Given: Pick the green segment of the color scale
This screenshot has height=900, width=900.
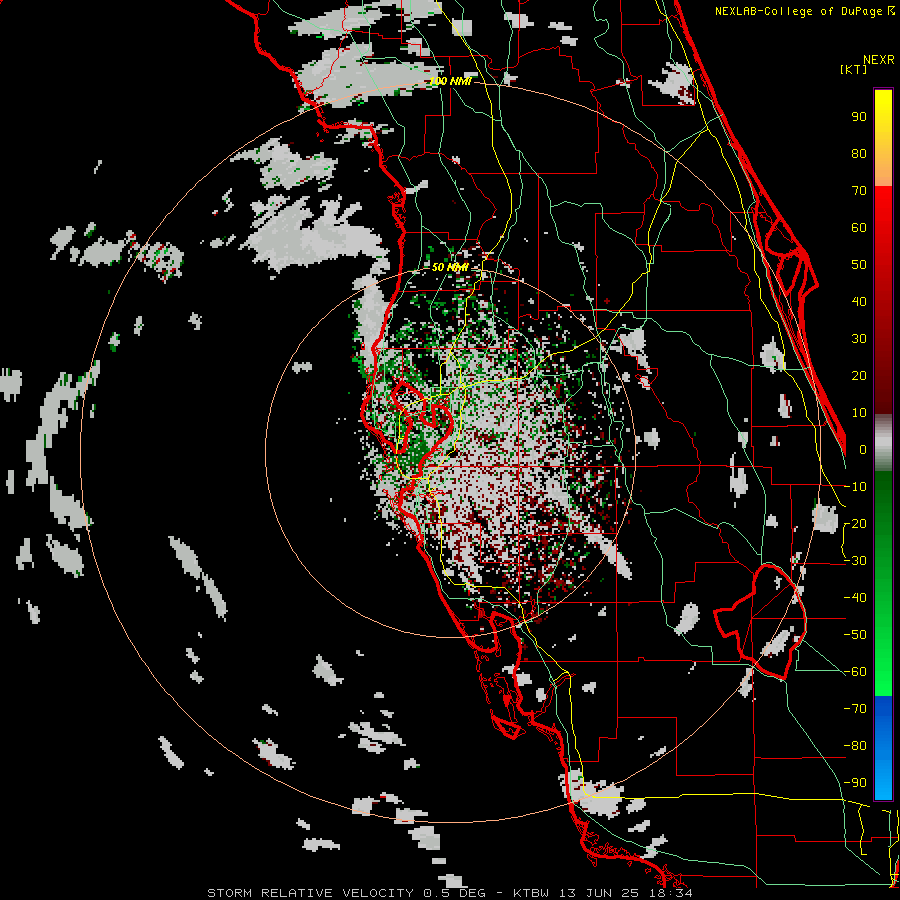Looking at the screenshot, I should pyautogui.click(x=883, y=583).
